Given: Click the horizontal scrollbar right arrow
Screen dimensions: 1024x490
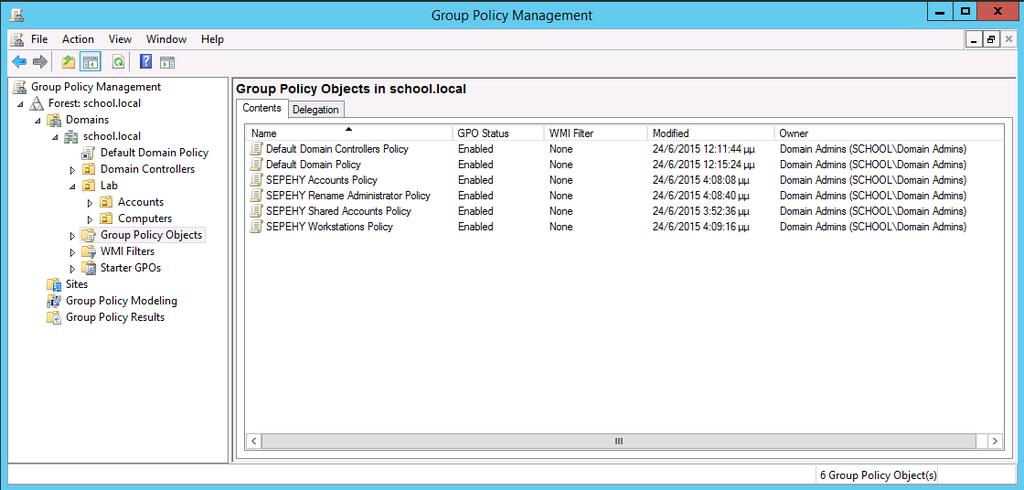Looking at the screenshot, I should (x=995, y=441).
